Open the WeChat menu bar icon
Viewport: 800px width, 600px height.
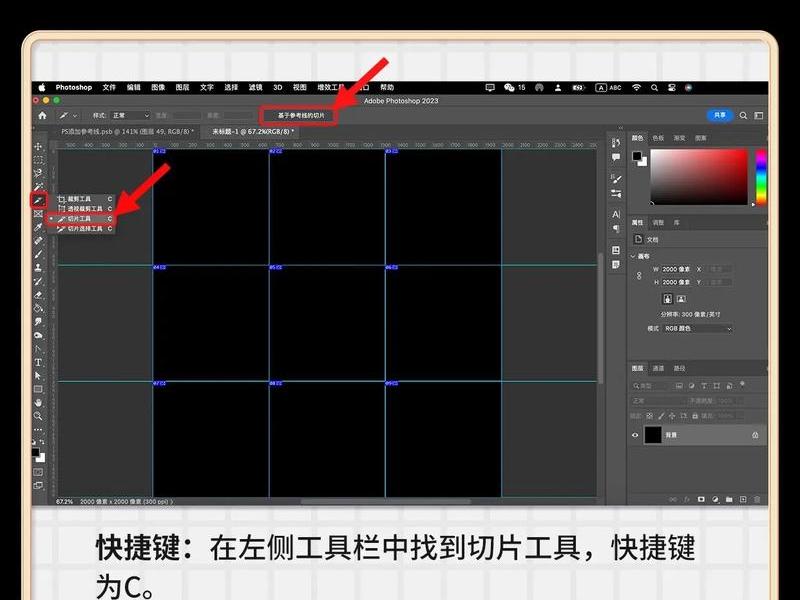coord(509,88)
